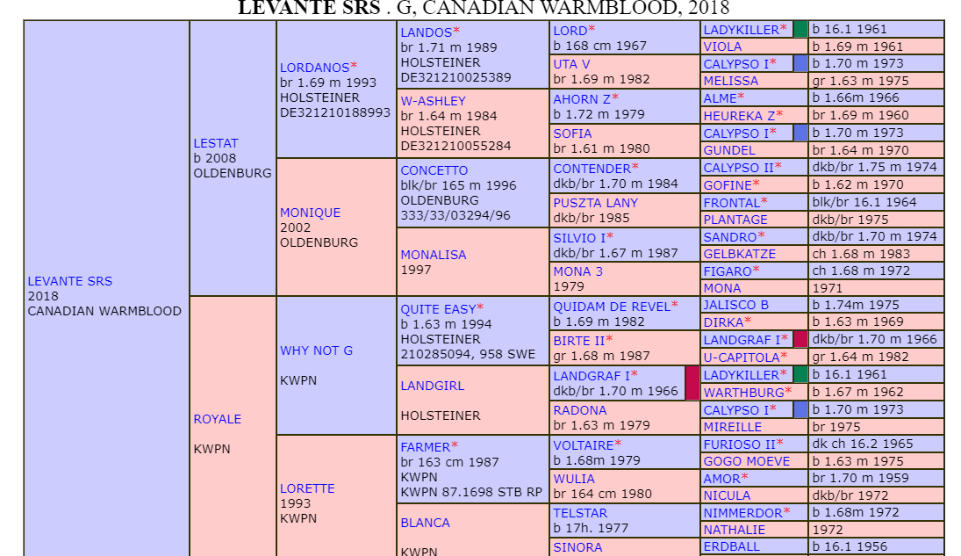Select the CONTENDER ancestor link
The image size is (961, 556).
point(591,169)
